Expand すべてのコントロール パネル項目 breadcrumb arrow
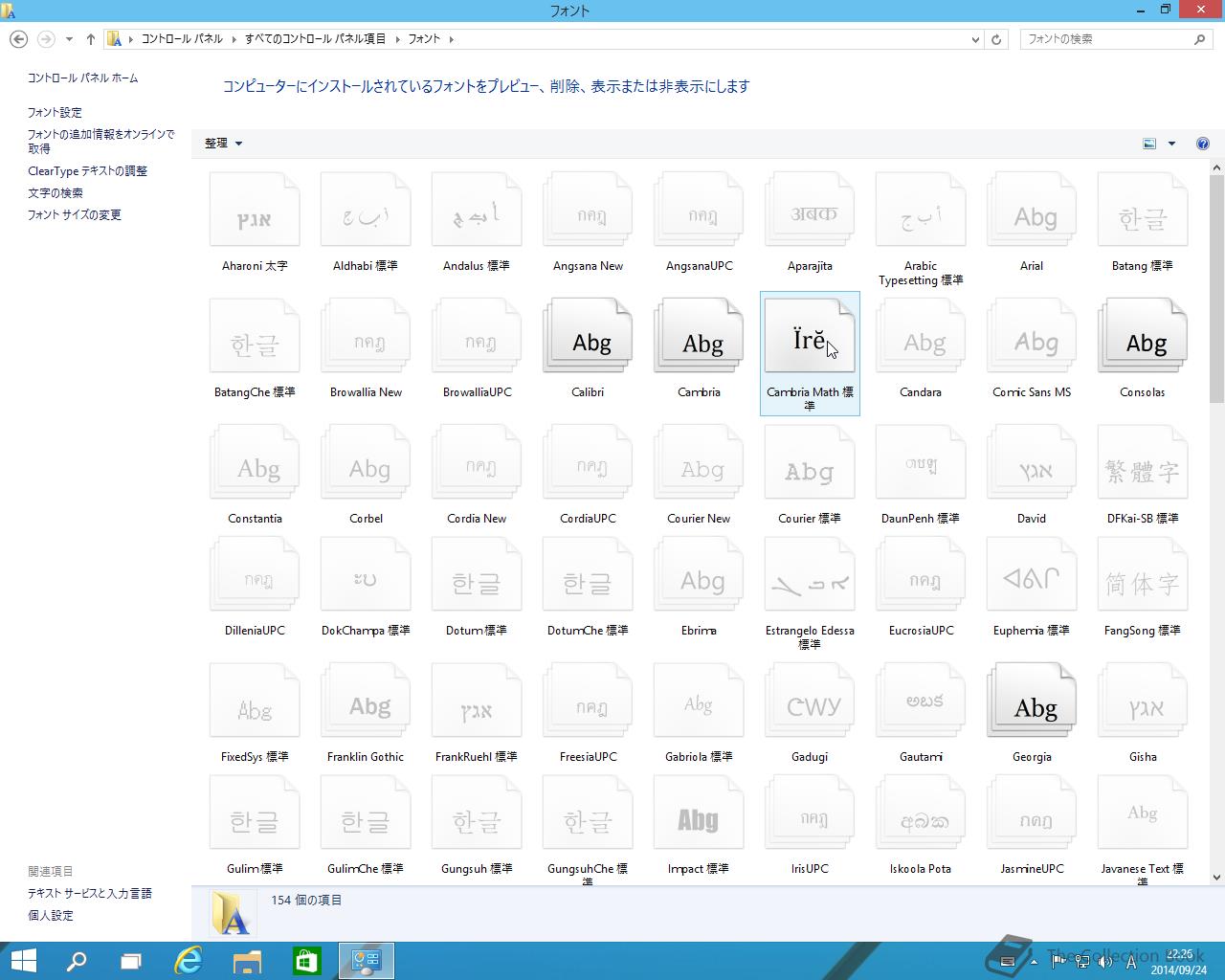The image size is (1225, 980). (397, 39)
